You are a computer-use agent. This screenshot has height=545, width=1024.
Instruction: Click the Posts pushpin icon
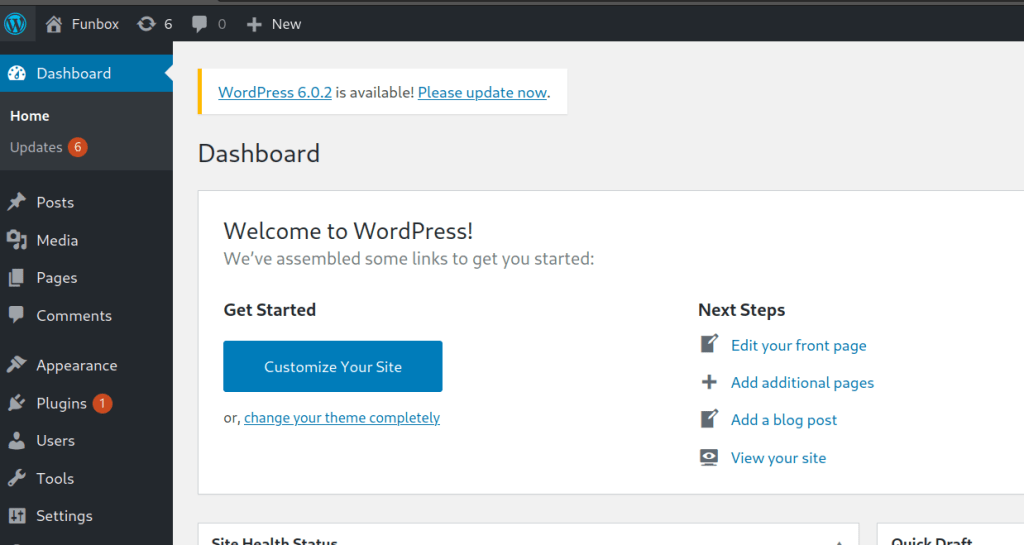[x=17, y=202]
